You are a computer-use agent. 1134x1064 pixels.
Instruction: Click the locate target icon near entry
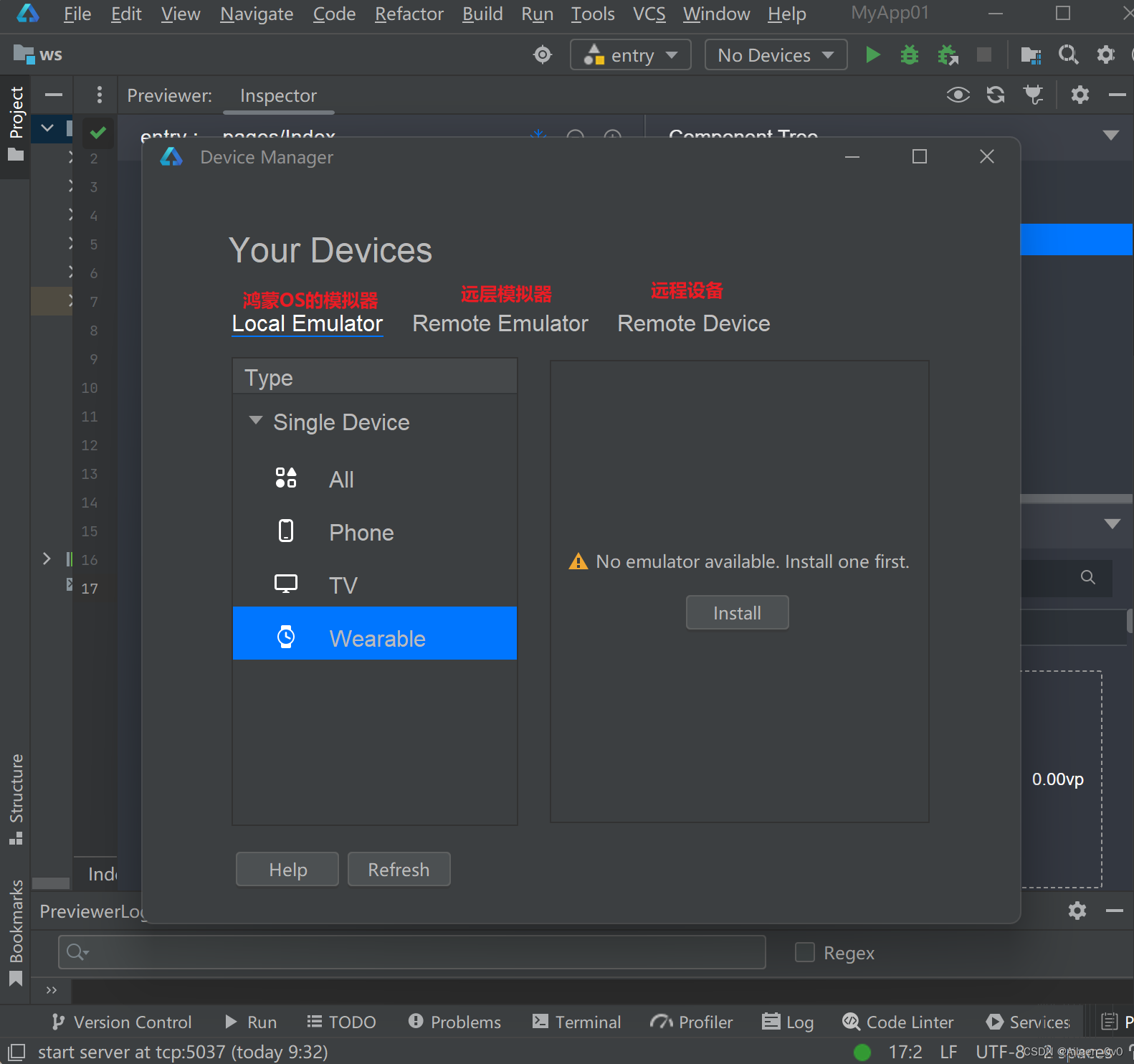click(x=543, y=55)
